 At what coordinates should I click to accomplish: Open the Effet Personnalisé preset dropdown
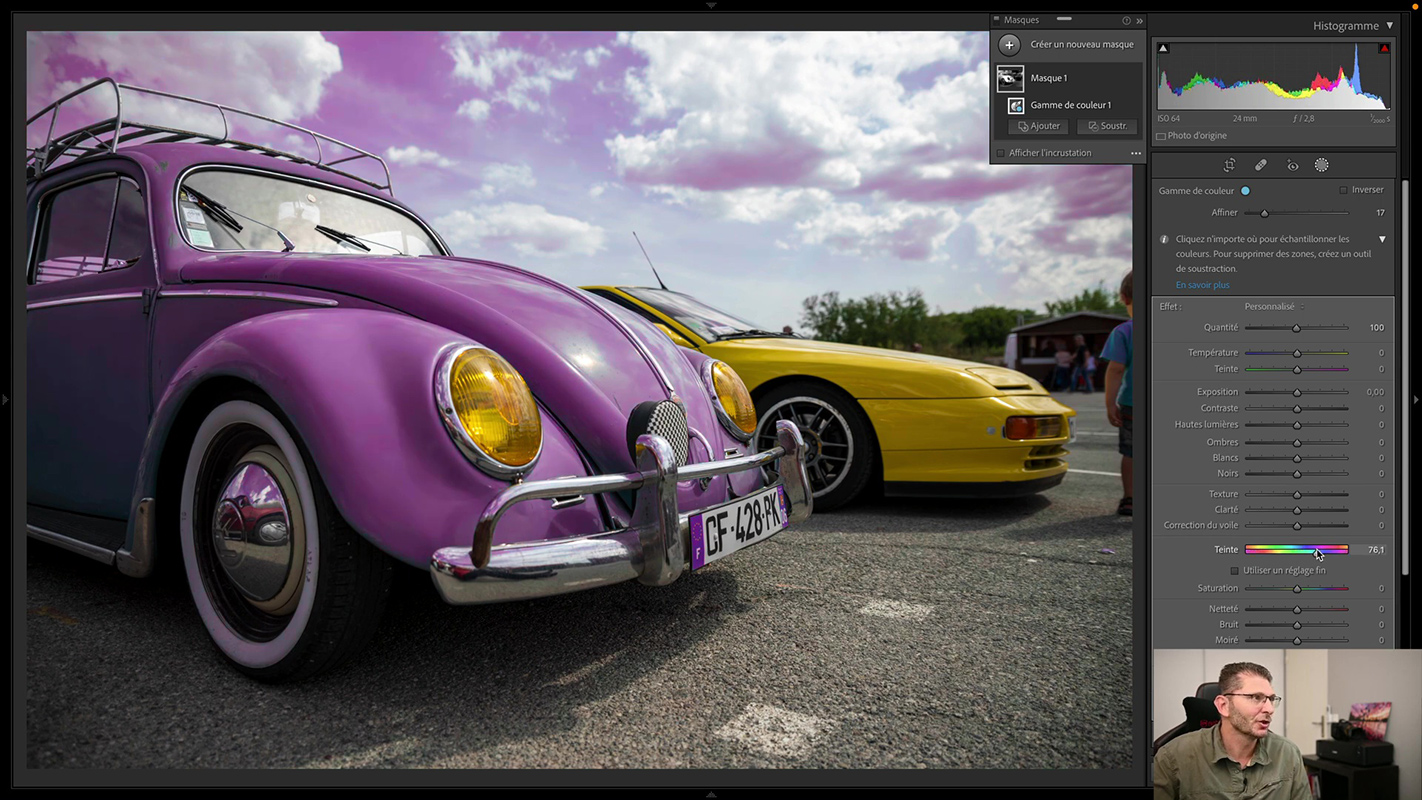point(1273,307)
